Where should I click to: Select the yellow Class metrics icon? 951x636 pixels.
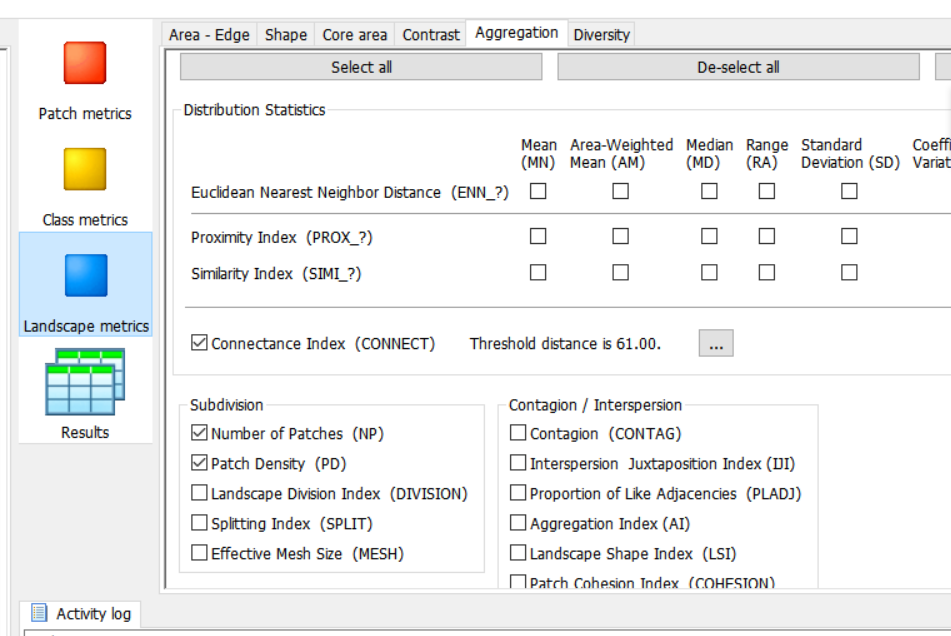point(85,169)
